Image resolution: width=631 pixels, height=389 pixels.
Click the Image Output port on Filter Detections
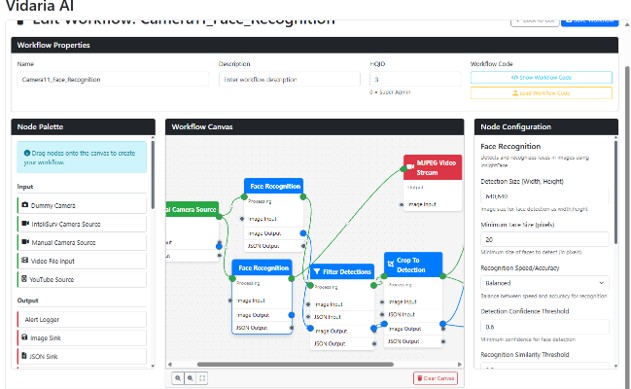click(x=374, y=329)
